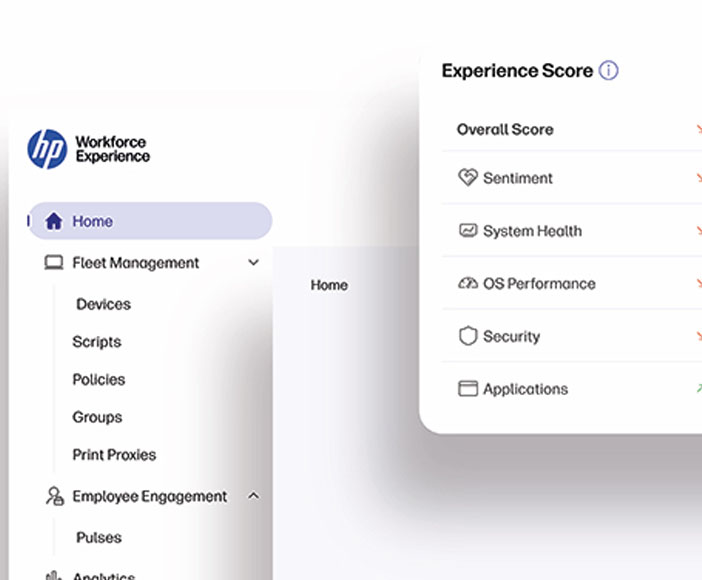Viewport: 702px width, 580px height.
Task: Click the Home breadcrumb link
Action: [x=329, y=285]
